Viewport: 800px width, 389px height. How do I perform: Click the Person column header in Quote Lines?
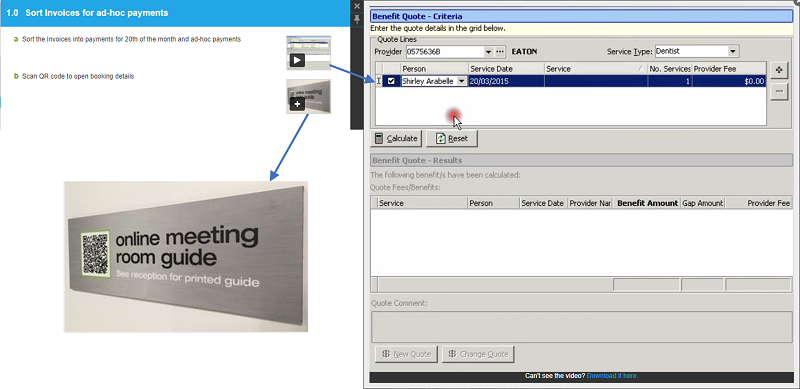[x=435, y=68]
